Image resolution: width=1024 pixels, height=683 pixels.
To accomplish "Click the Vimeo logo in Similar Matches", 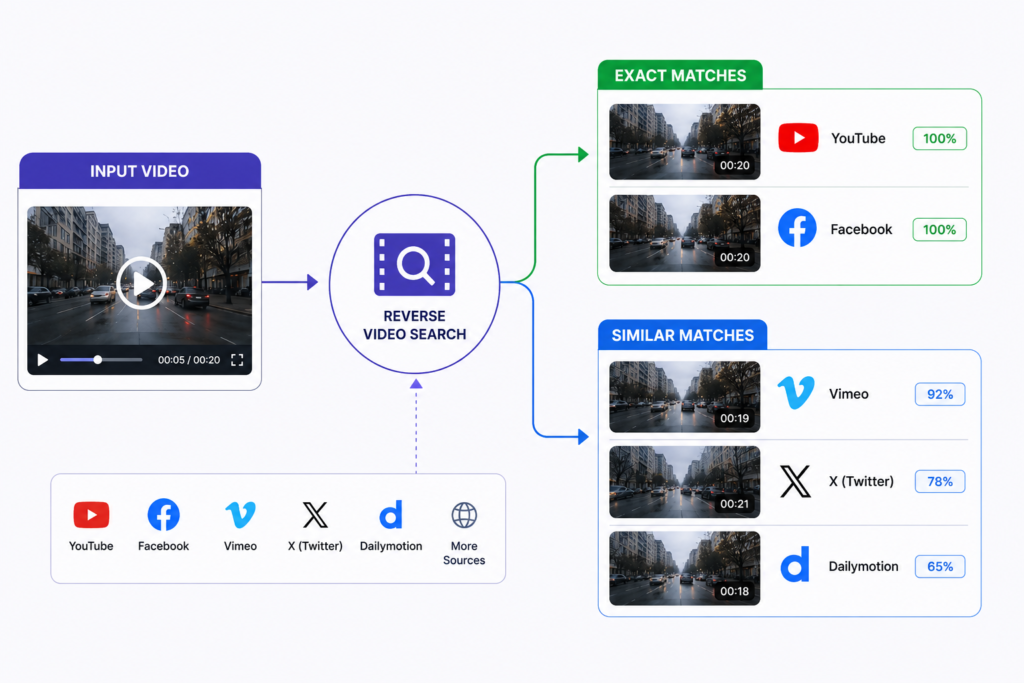I will click(796, 392).
